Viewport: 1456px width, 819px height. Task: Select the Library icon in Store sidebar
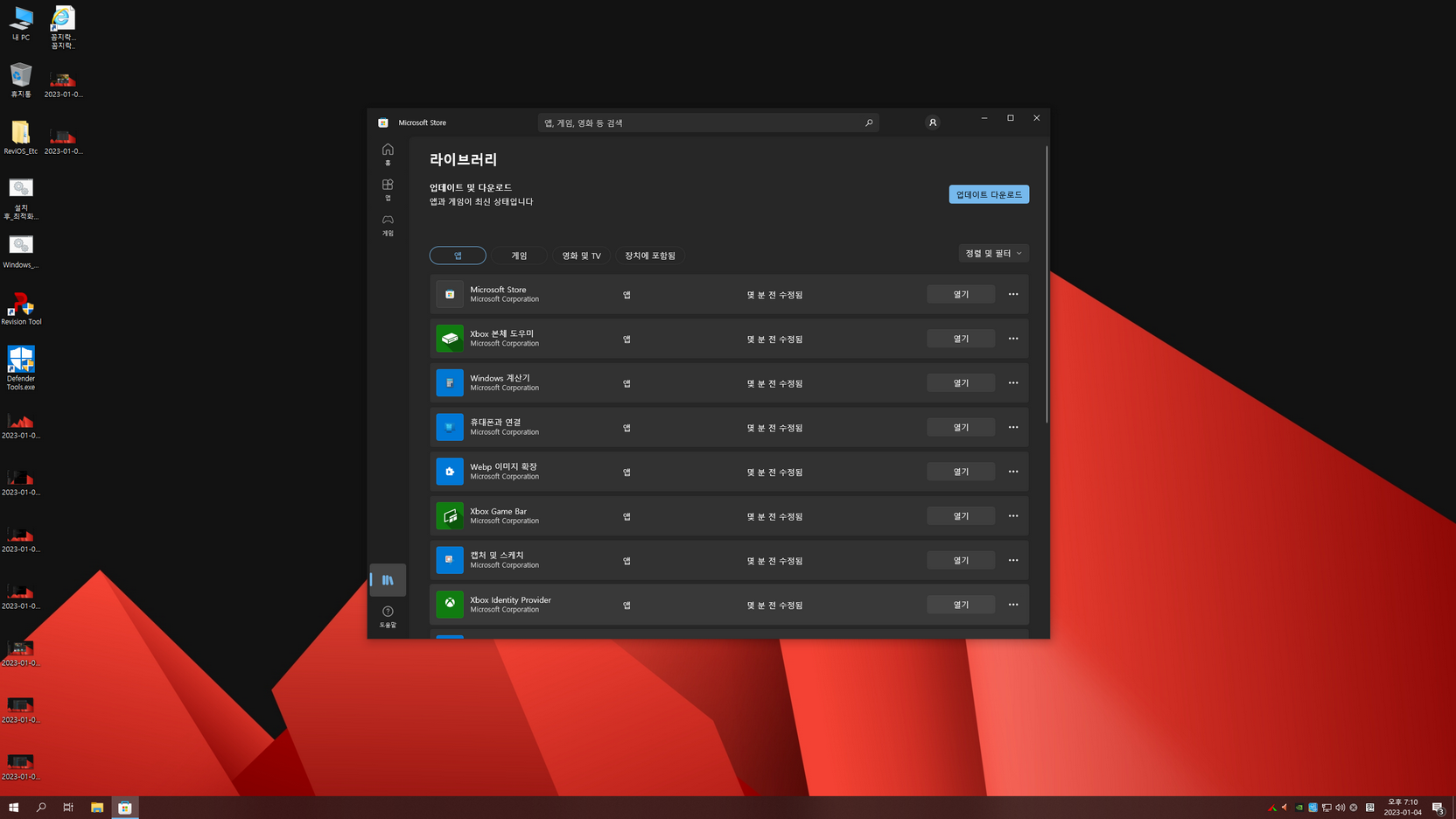click(388, 580)
